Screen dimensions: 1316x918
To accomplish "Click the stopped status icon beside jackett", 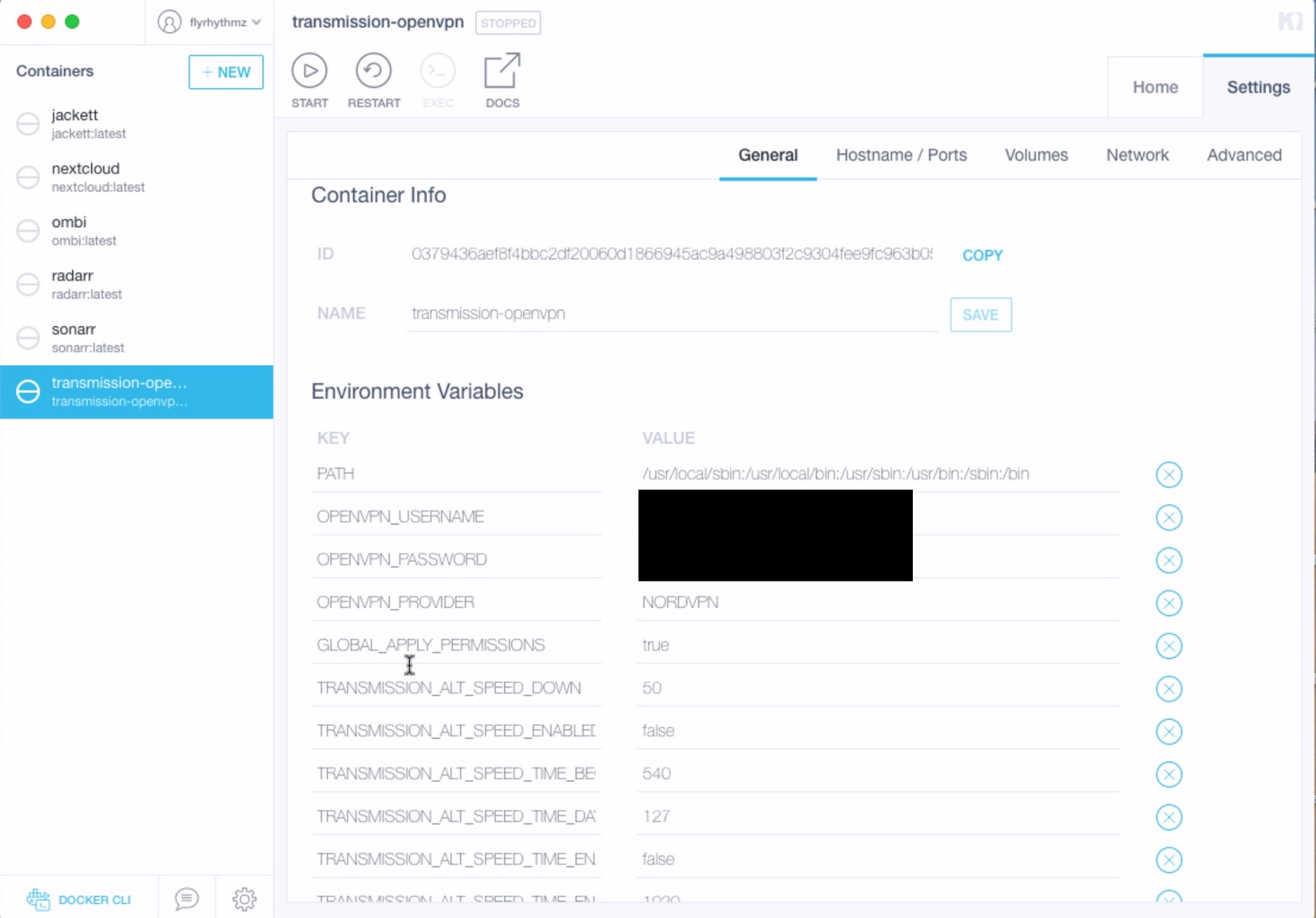I will click(27, 123).
